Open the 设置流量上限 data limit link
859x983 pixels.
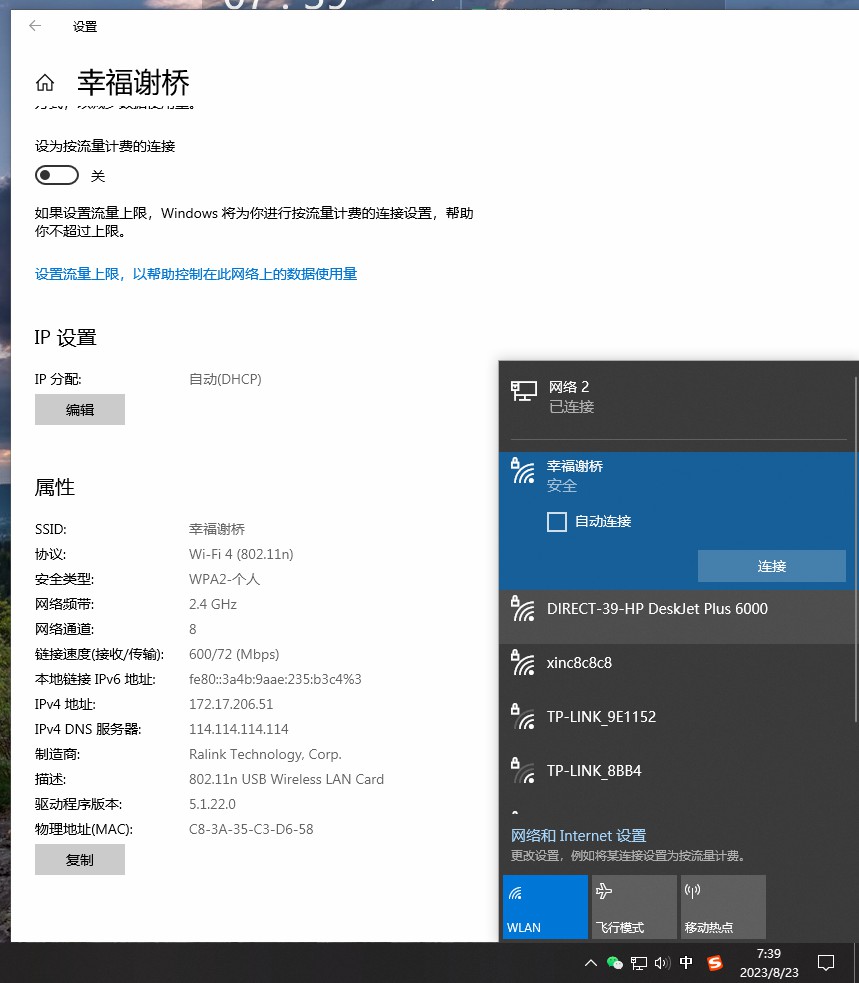(x=196, y=274)
